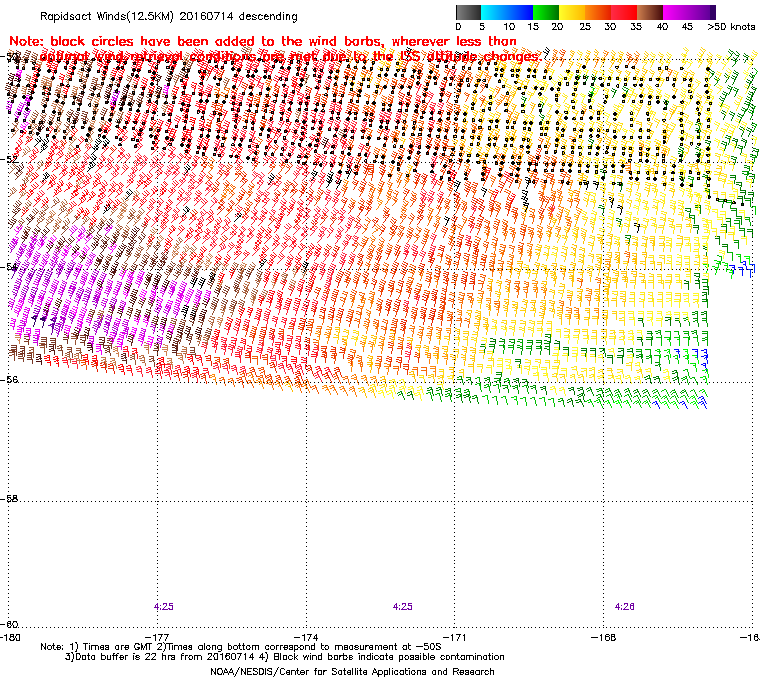Click legend tick label '25'
760x688 pixels.
pyautogui.click(x=585, y=27)
